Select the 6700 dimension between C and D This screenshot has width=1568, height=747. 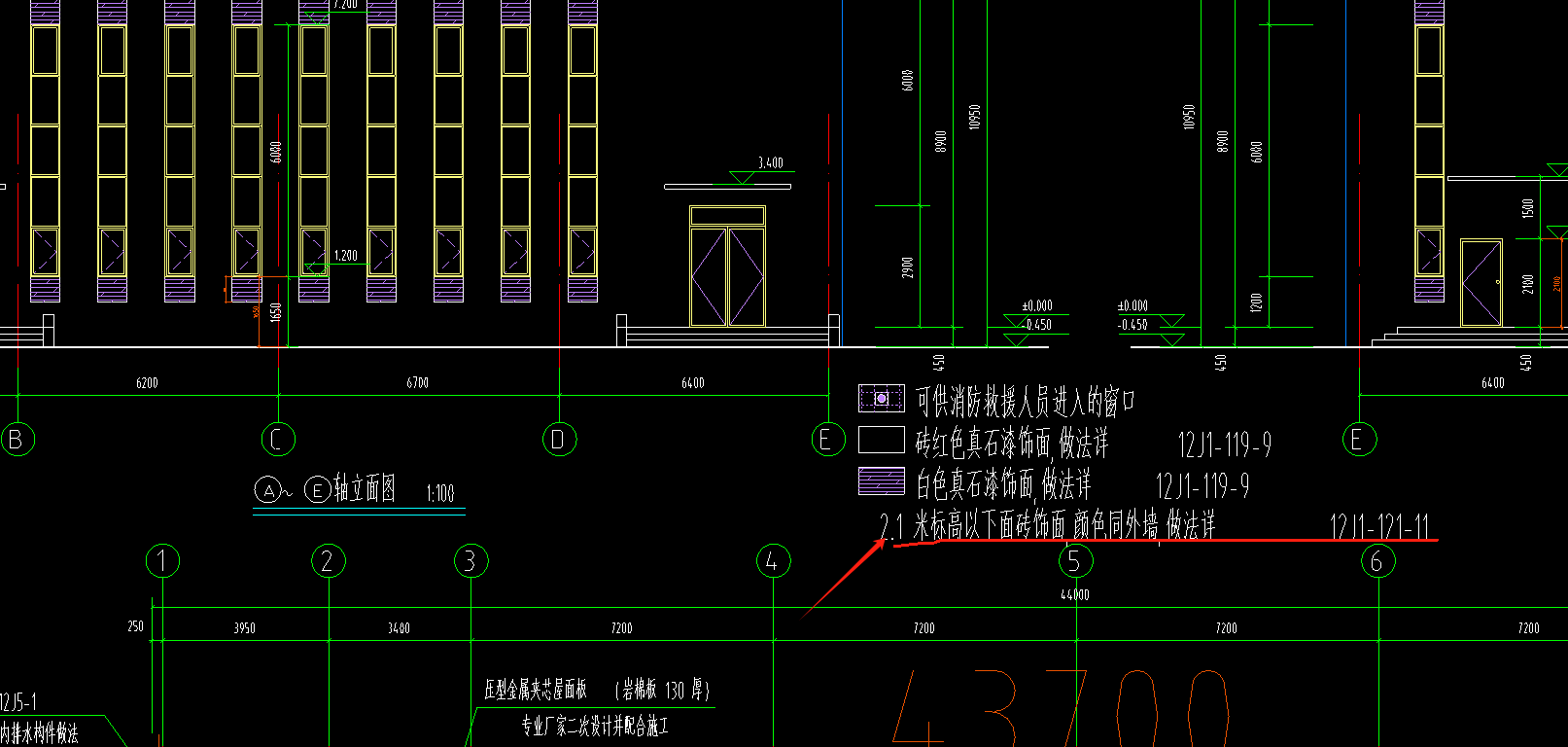[418, 383]
